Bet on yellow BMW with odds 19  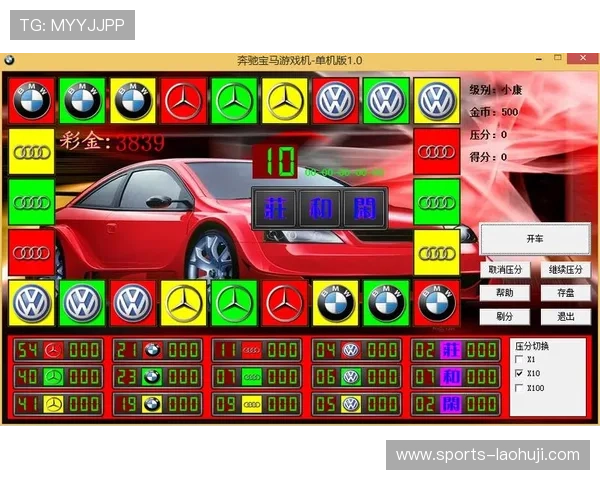152,404
